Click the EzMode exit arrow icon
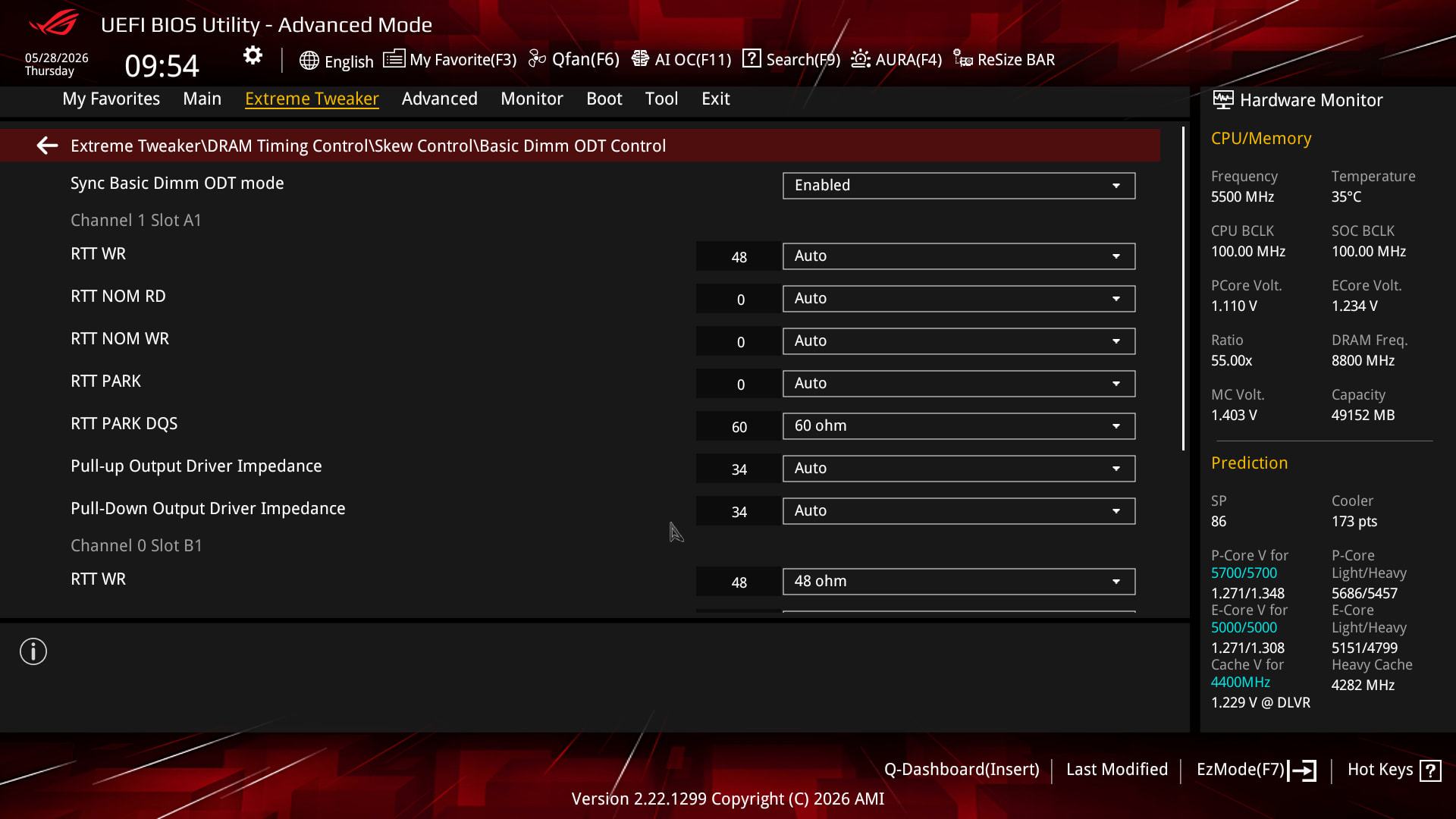 coord(1302,770)
